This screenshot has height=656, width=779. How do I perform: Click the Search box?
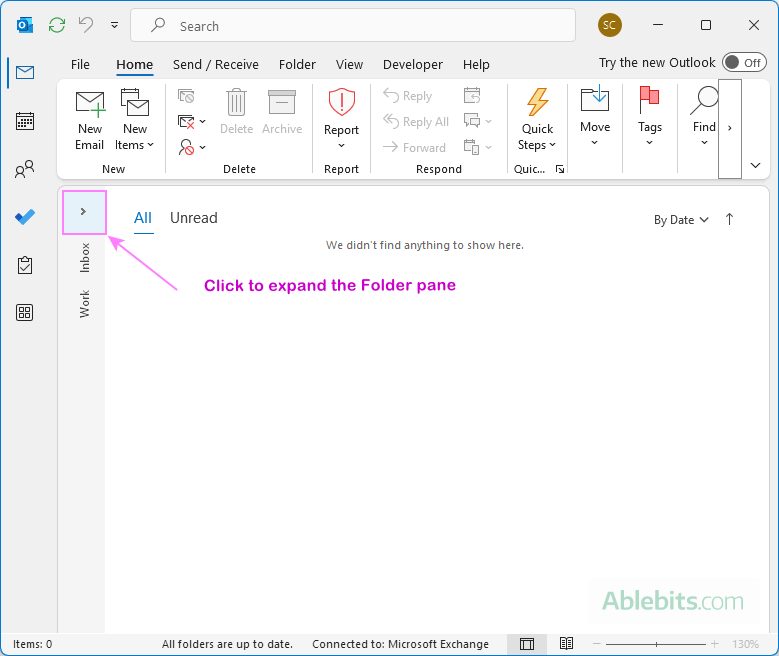[353, 25]
